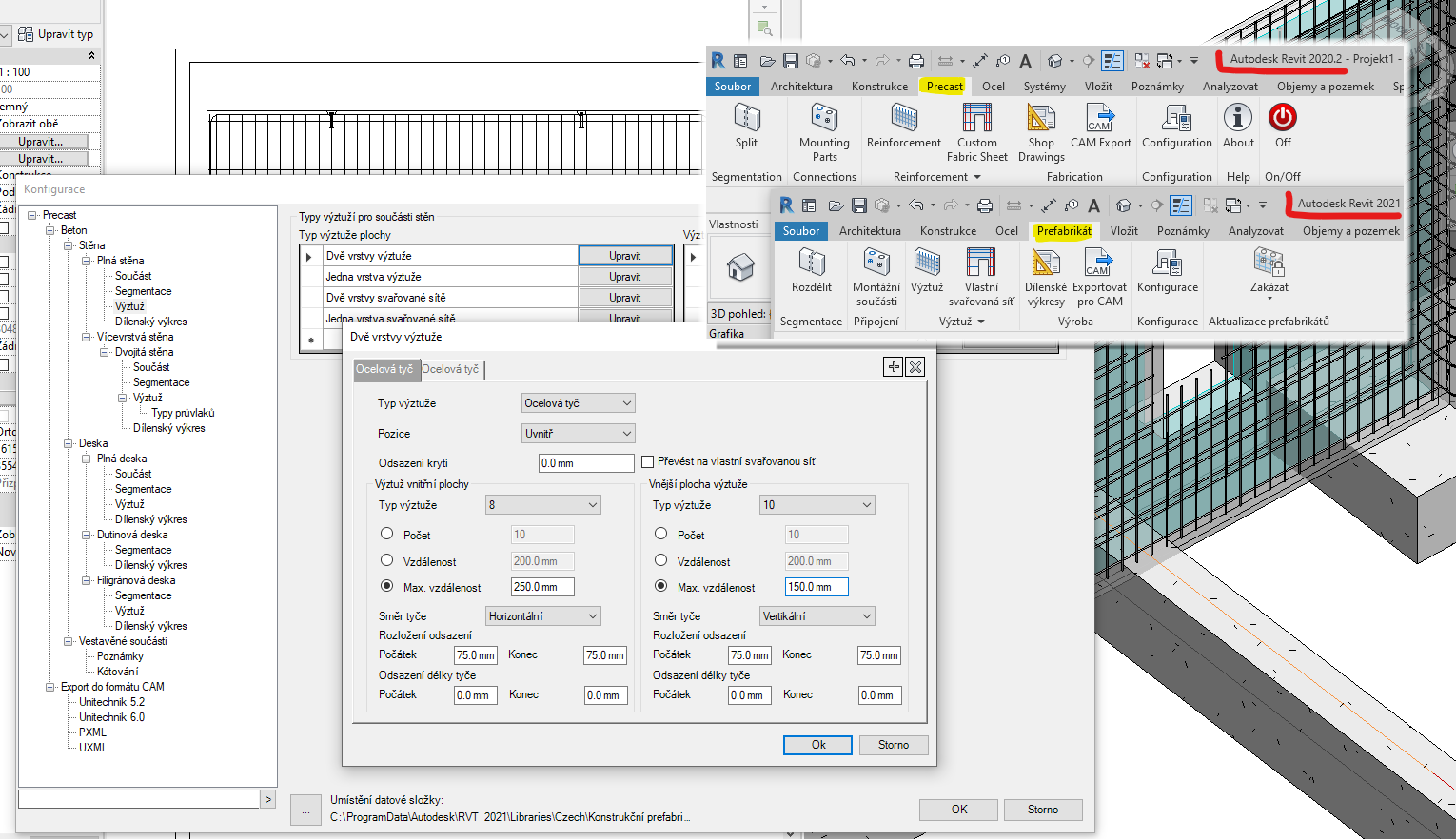
Task: Collapse the Plná stěna tree node
Action: click(x=87, y=261)
